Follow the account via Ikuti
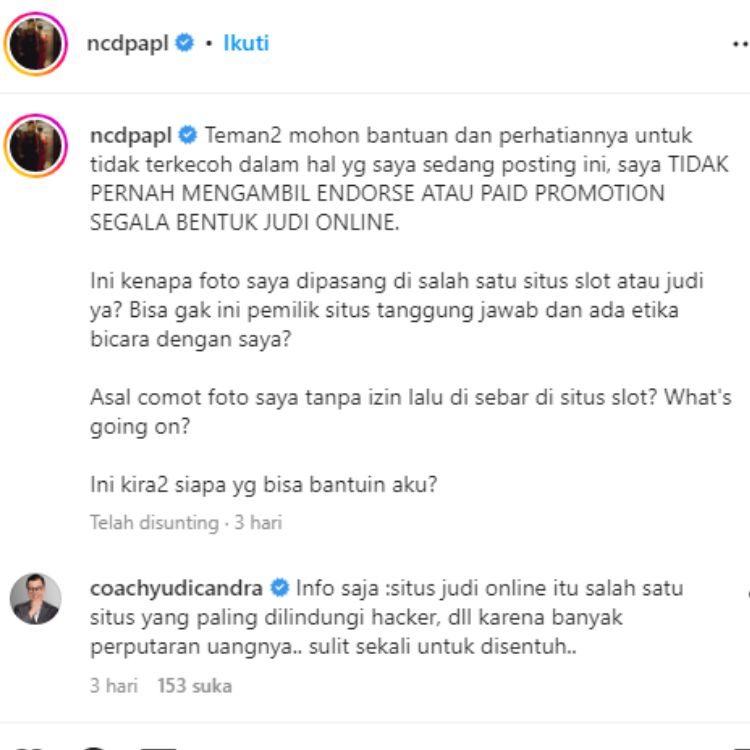Screen dimensions: 750x750 click(246, 43)
